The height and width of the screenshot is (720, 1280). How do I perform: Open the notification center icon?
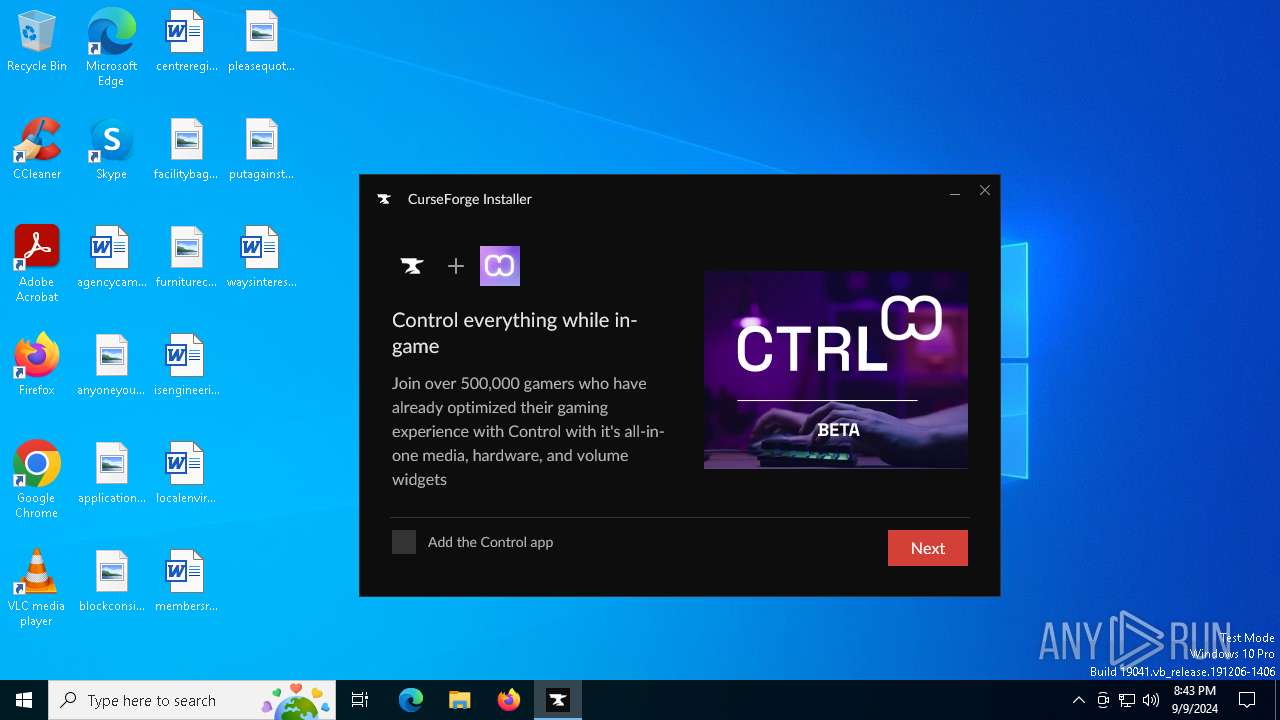pyautogui.click(x=1247, y=700)
